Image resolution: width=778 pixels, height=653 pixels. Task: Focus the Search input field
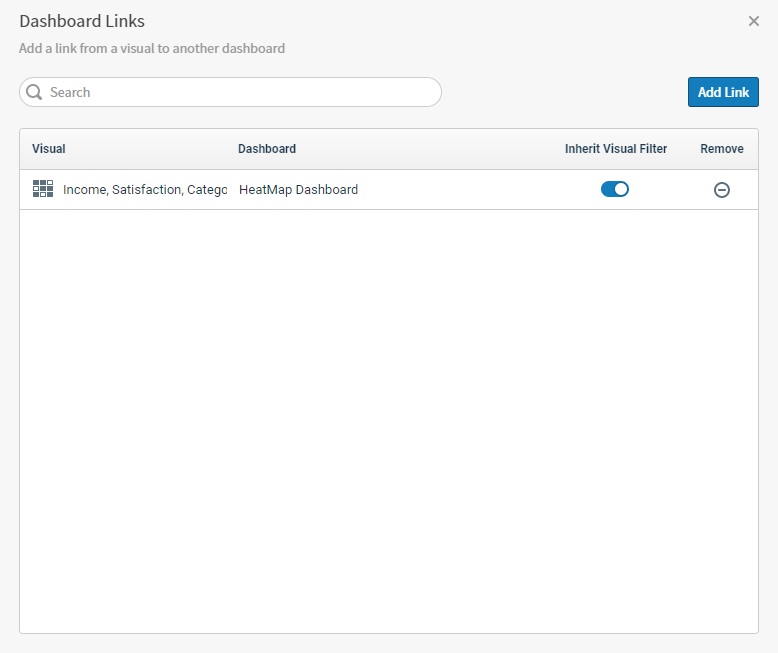[240, 92]
